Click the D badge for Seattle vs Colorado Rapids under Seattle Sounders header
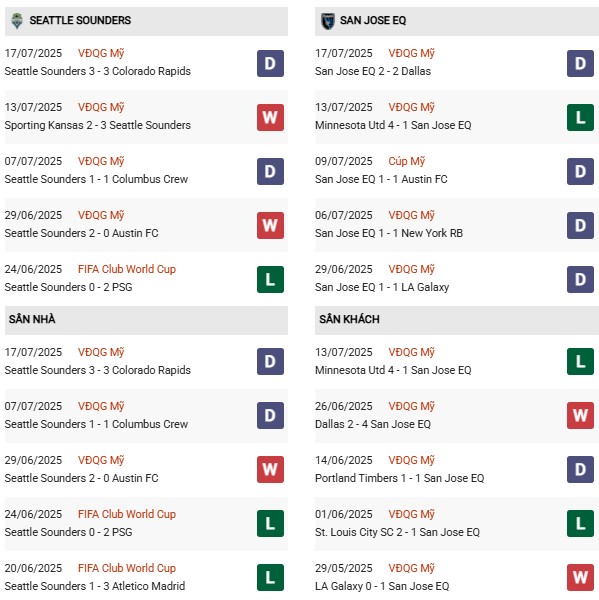Image resolution: width=599 pixels, height=600 pixels. point(270,64)
